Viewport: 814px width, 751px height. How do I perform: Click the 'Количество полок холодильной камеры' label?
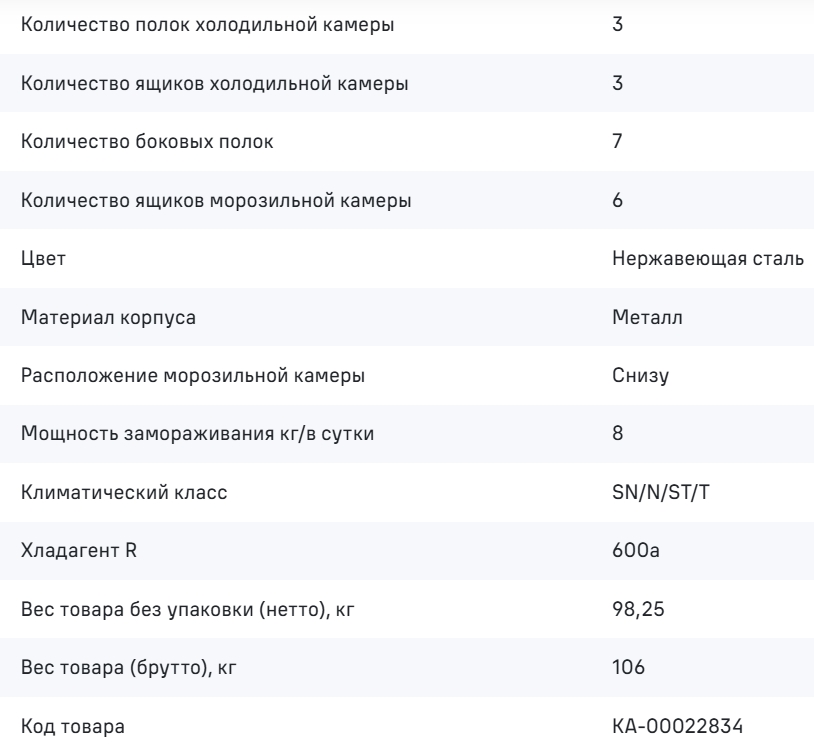[x=207, y=24]
